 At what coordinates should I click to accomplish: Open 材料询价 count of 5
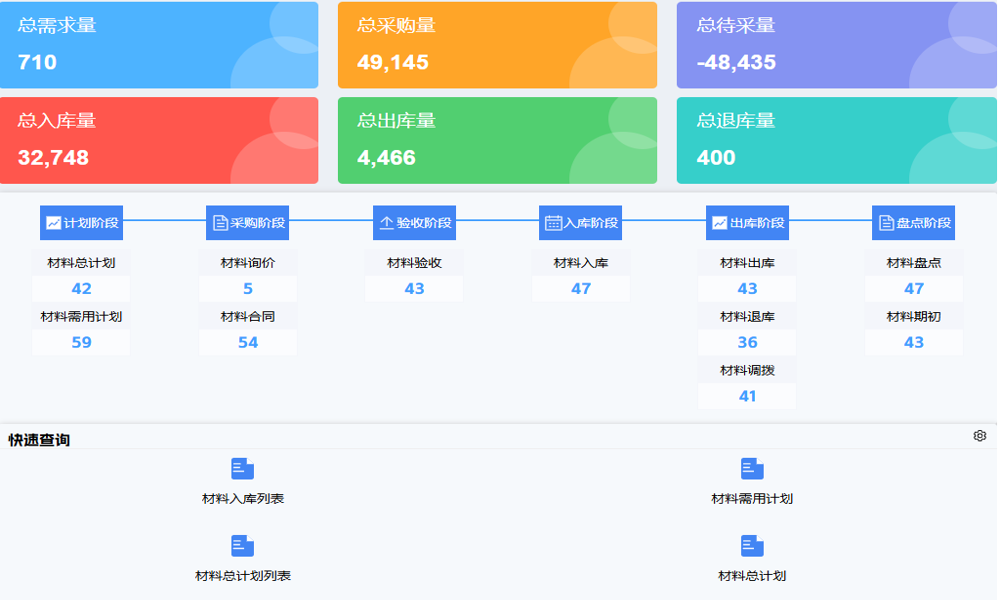tap(248, 289)
